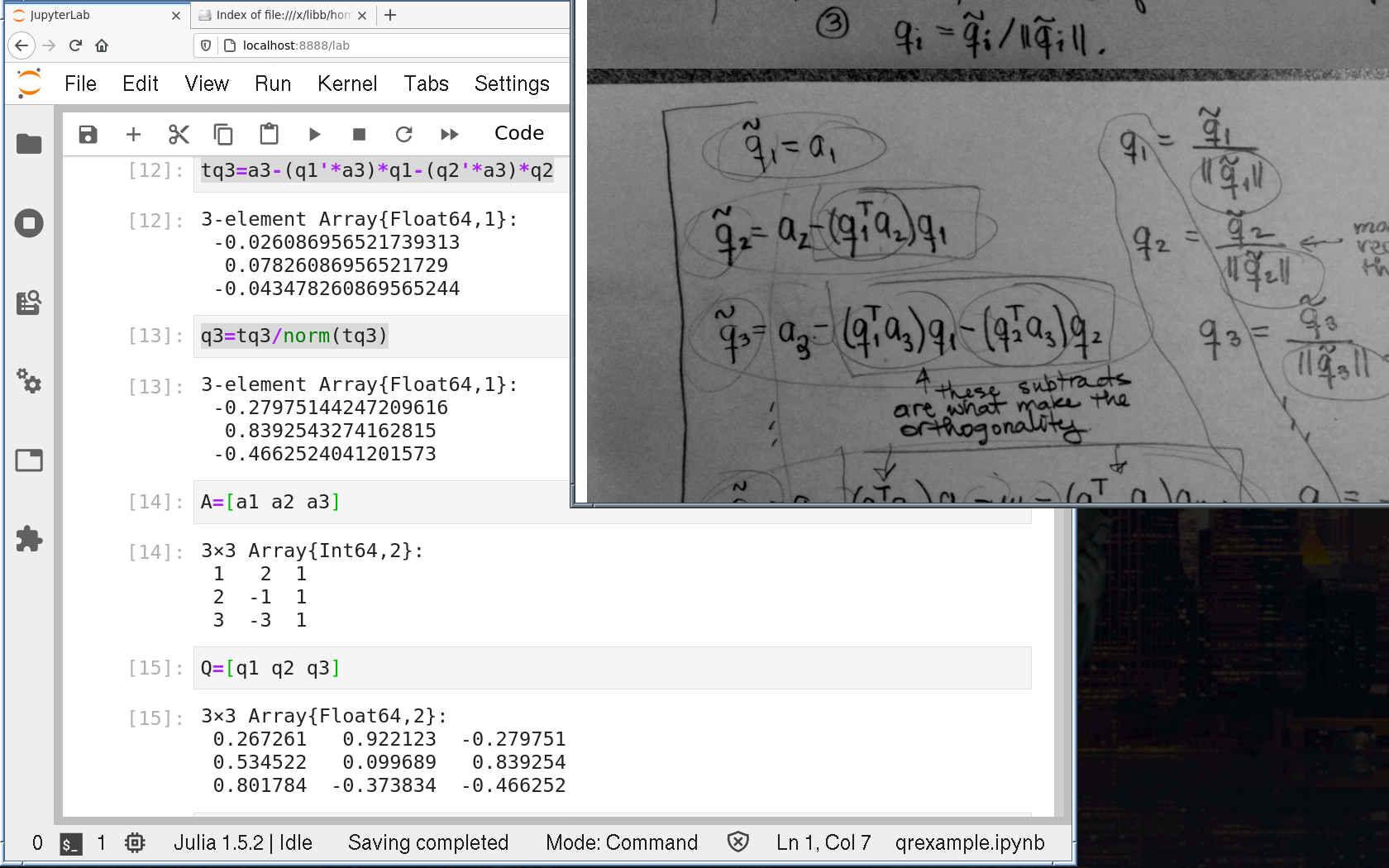The height and width of the screenshot is (868, 1389).
Task: Show Running Terminals and Kernels panel
Action: tap(29, 223)
